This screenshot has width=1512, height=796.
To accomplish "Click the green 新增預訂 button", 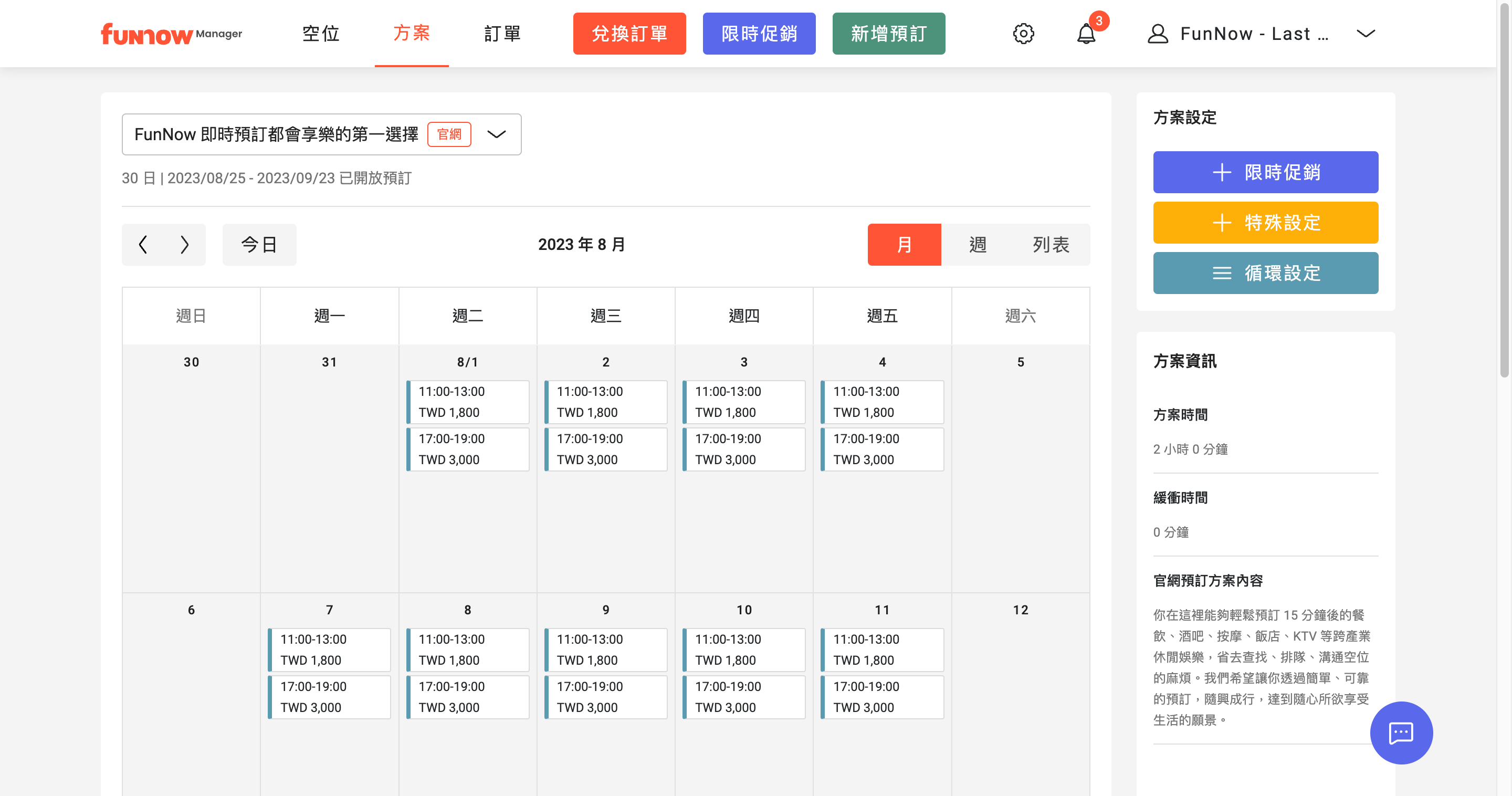I will click(x=888, y=34).
